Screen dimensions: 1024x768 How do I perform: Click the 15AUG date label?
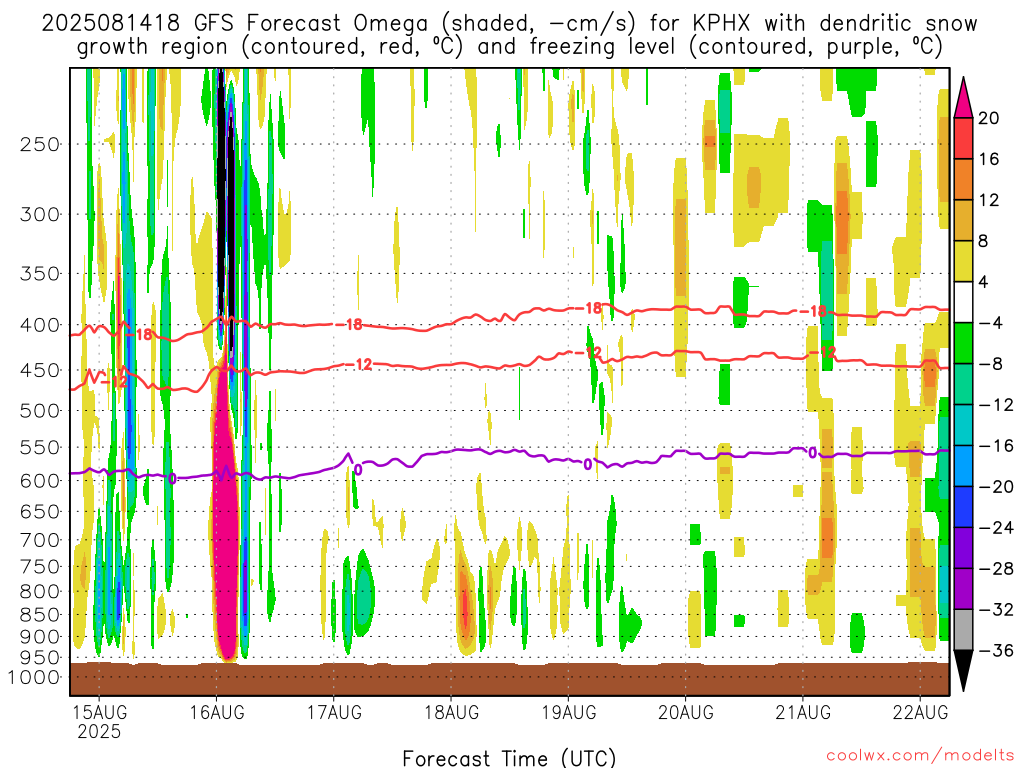click(x=99, y=712)
